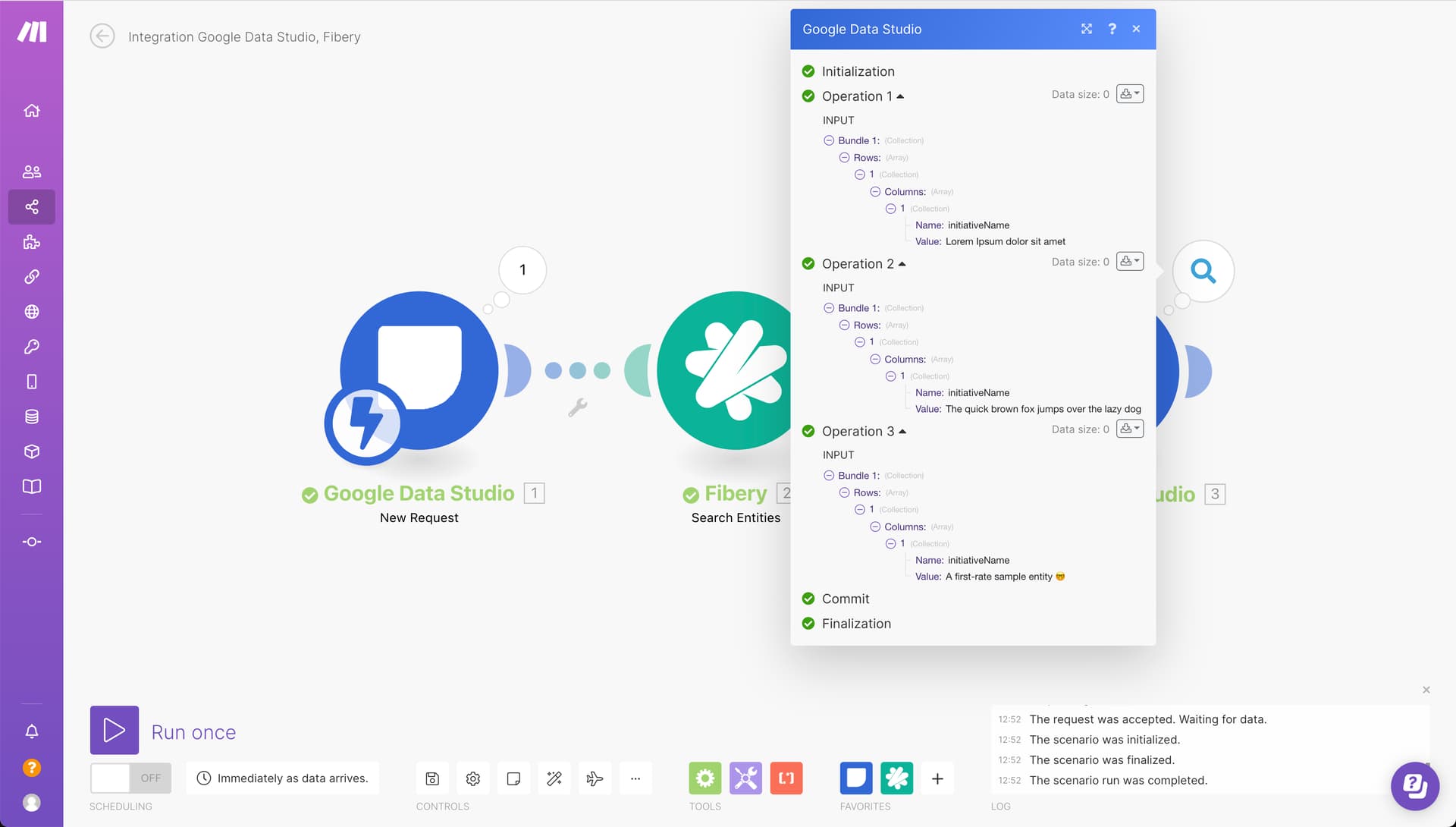
Task: Toggle the scheduling OFF switch
Action: [x=130, y=778]
